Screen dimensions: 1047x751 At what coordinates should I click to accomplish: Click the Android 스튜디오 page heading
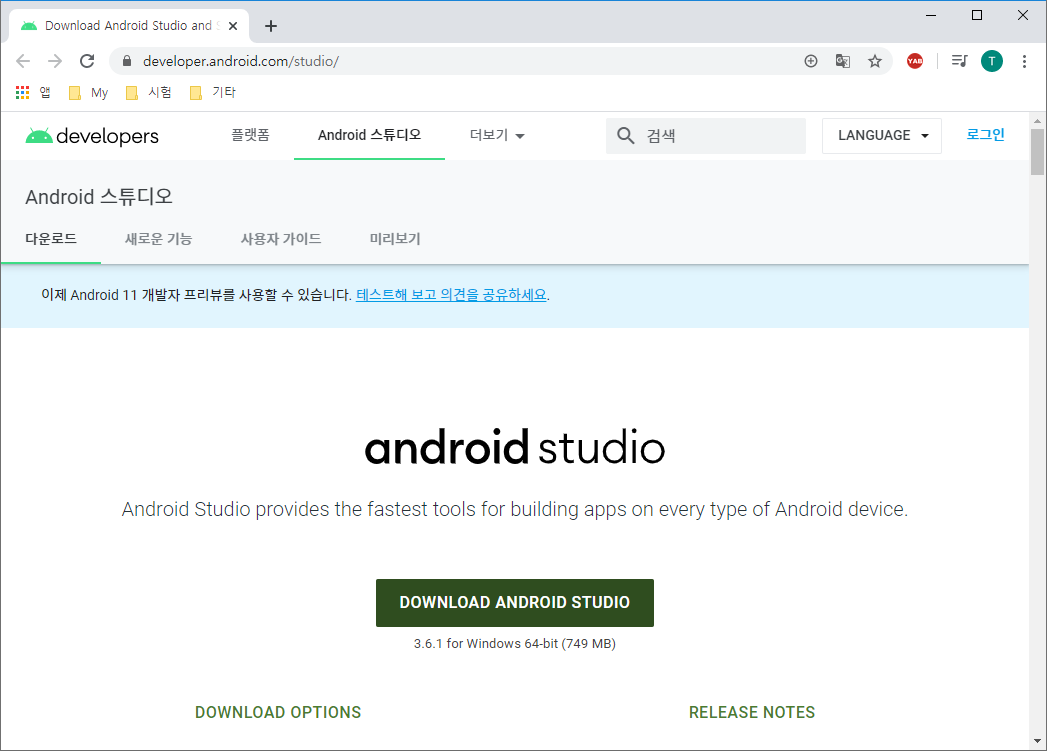click(99, 197)
